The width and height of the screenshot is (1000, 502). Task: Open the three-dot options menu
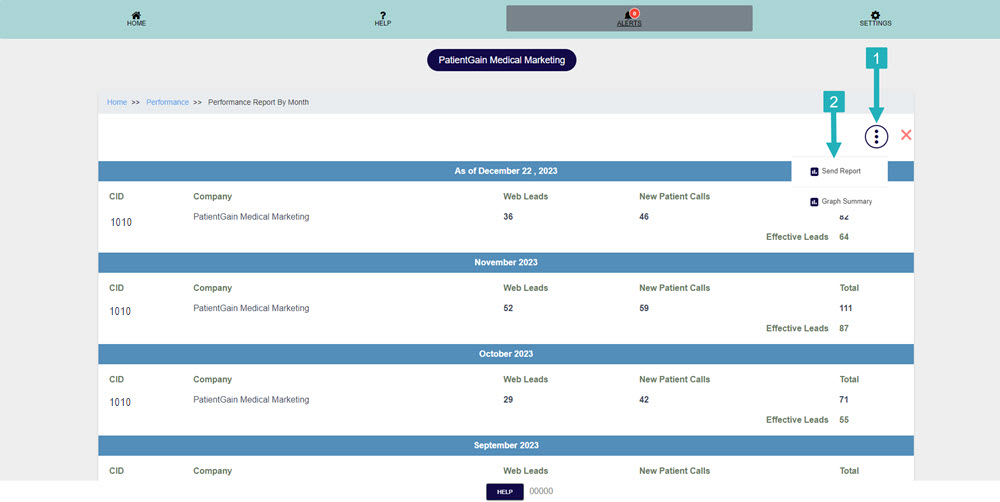(x=876, y=136)
